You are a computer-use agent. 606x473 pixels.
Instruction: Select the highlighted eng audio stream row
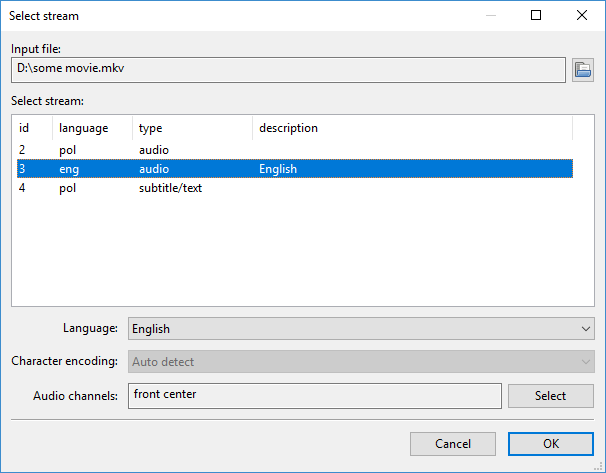pyautogui.click(x=295, y=169)
